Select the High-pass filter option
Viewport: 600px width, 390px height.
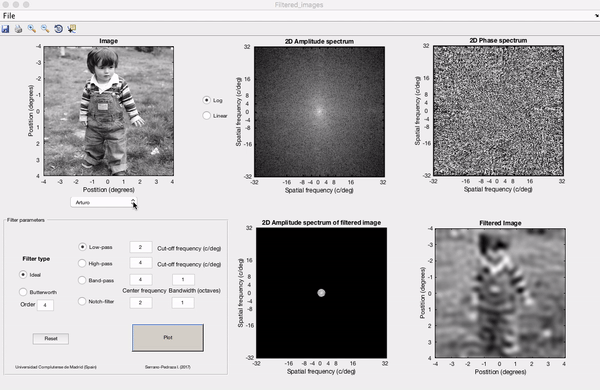coord(82,263)
